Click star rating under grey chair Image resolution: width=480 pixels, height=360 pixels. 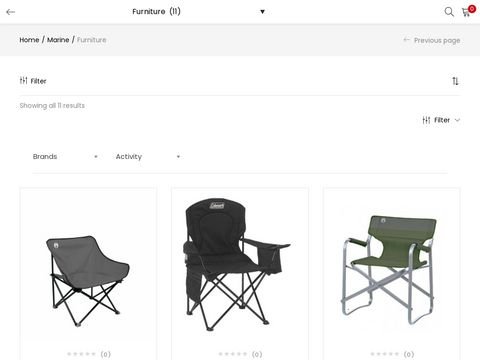81,354
